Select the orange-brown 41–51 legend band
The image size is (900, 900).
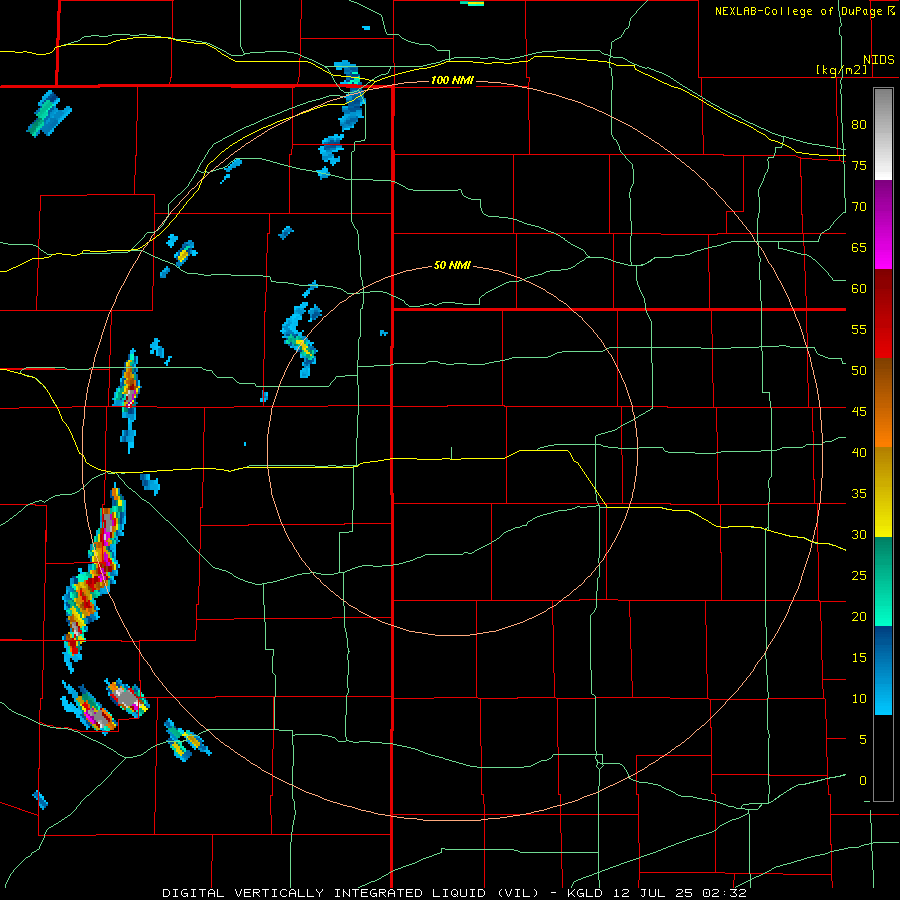(883, 403)
